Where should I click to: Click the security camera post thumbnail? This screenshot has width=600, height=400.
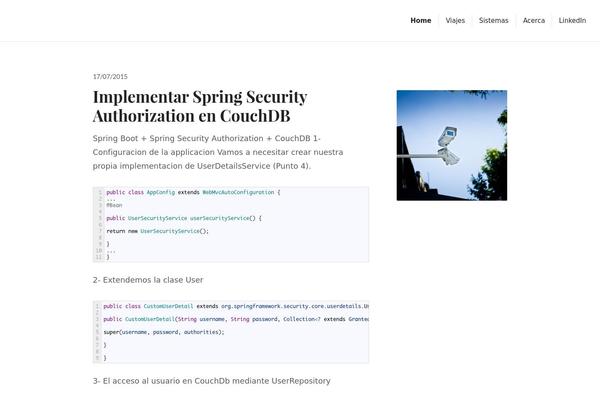[x=452, y=145]
